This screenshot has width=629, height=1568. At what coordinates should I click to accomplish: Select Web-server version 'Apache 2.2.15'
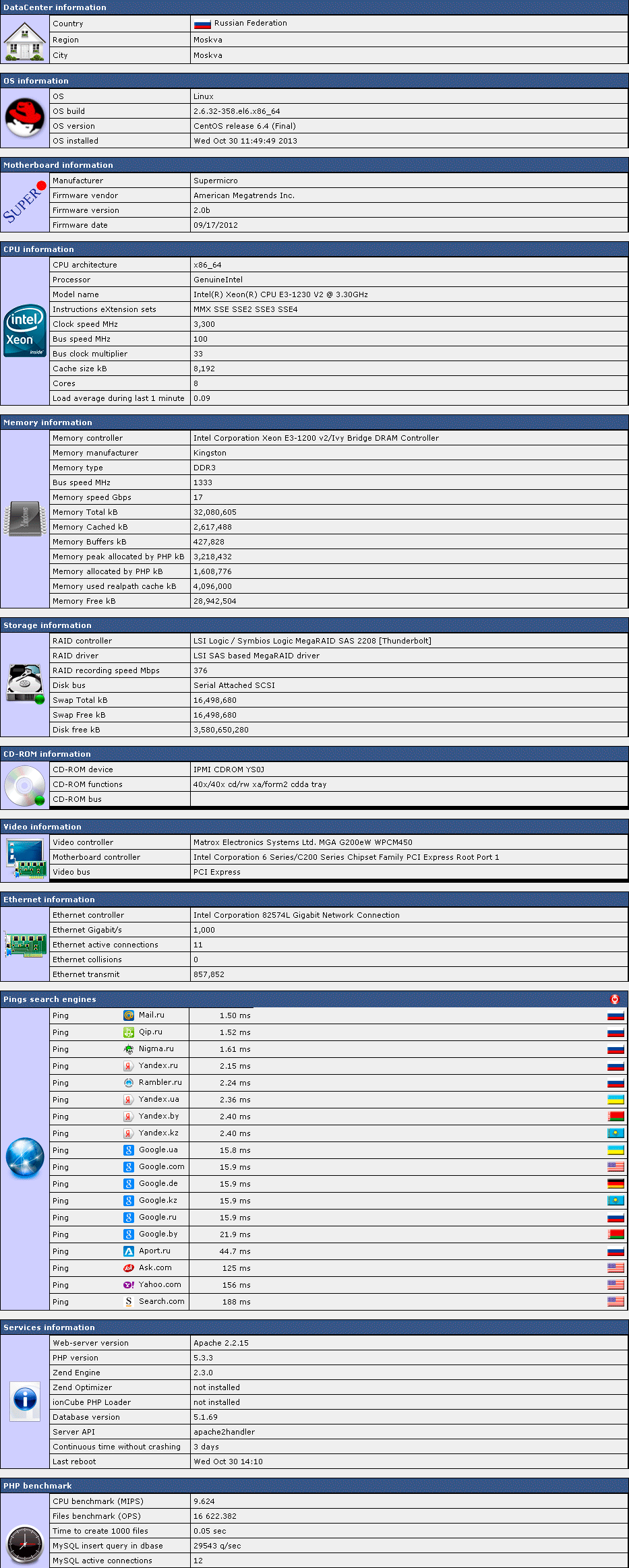(x=221, y=1343)
